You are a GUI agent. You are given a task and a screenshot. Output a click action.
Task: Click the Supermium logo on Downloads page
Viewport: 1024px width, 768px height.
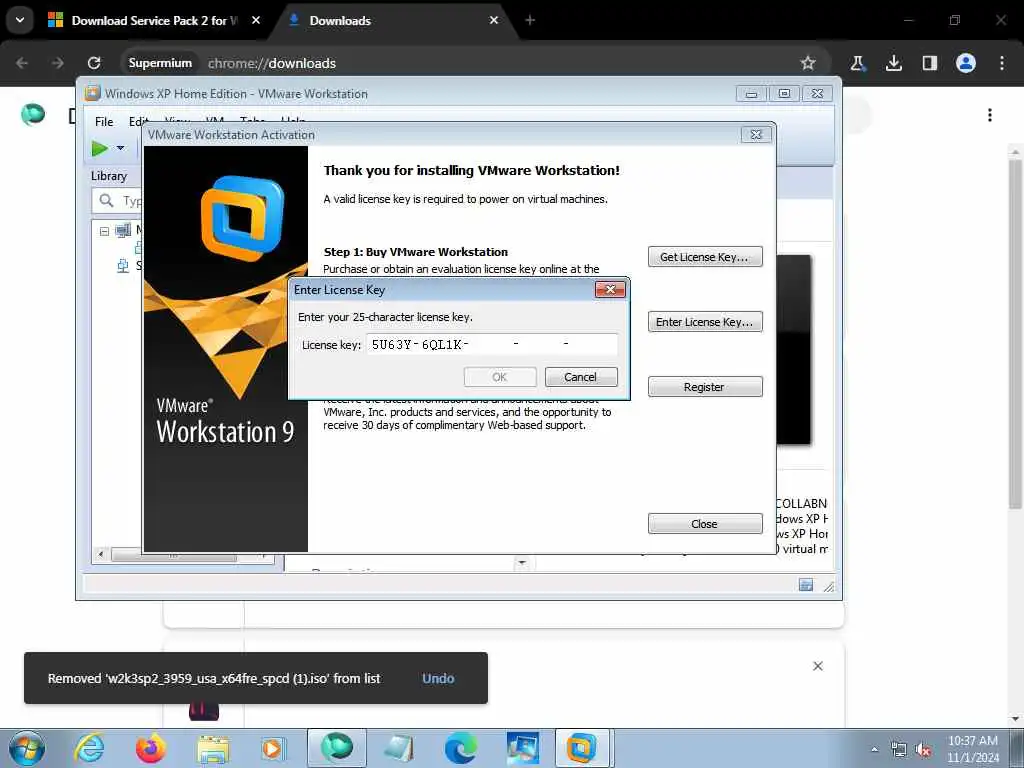click(33, 115)
